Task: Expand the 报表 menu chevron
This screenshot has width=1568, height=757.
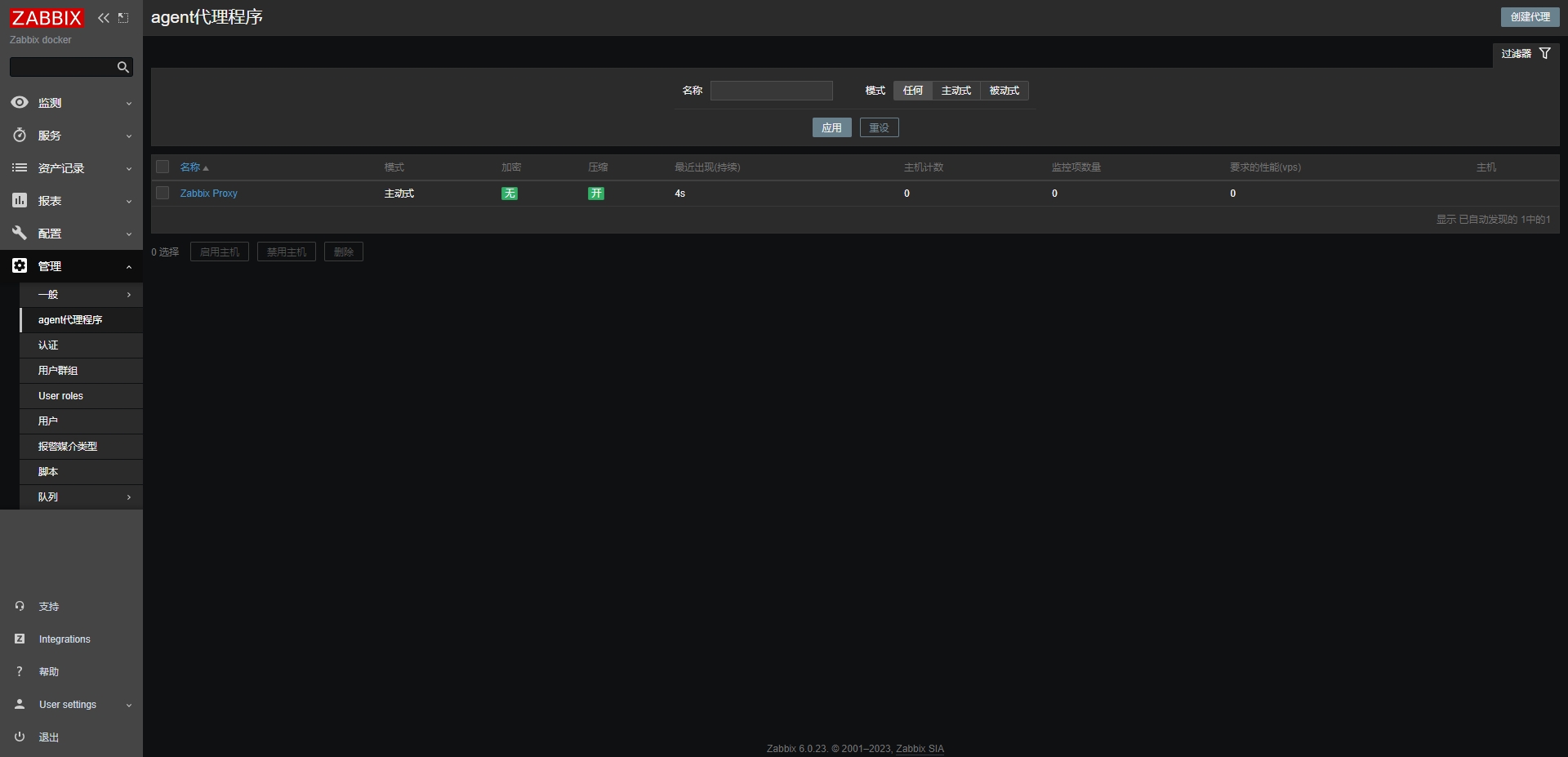Action: pyautogui.click(x=128, y=202)
